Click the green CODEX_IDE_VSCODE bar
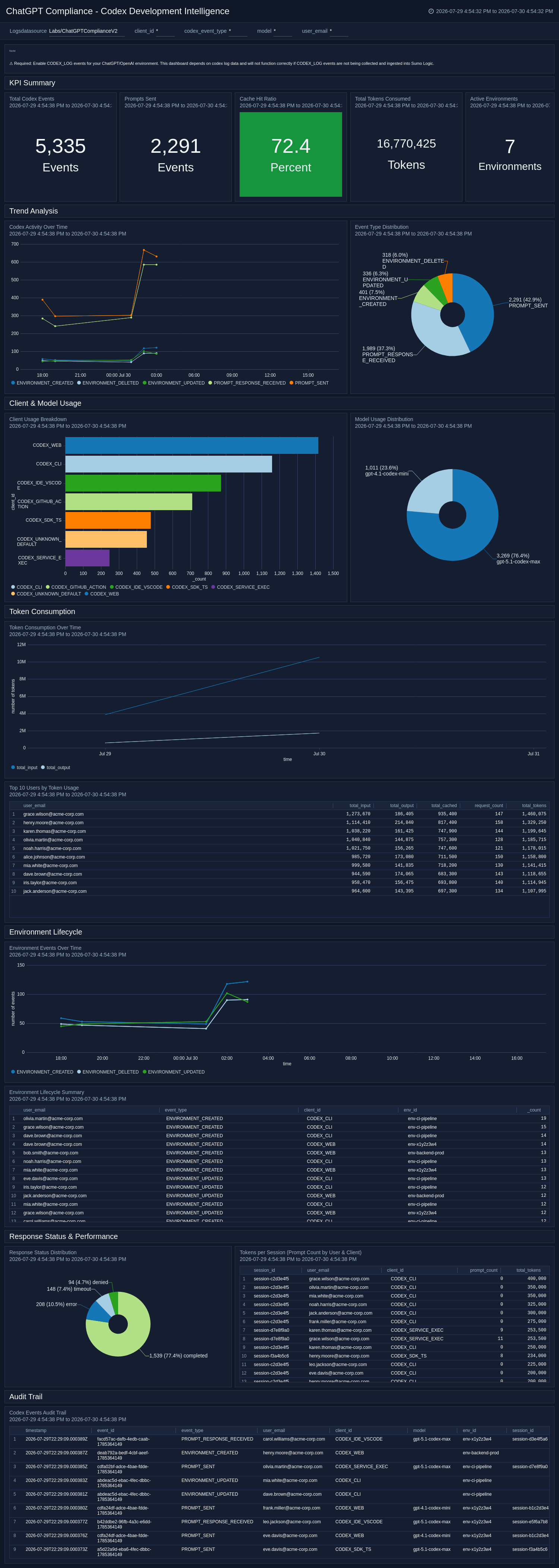 pyautogui.click(x=143, y=483)
